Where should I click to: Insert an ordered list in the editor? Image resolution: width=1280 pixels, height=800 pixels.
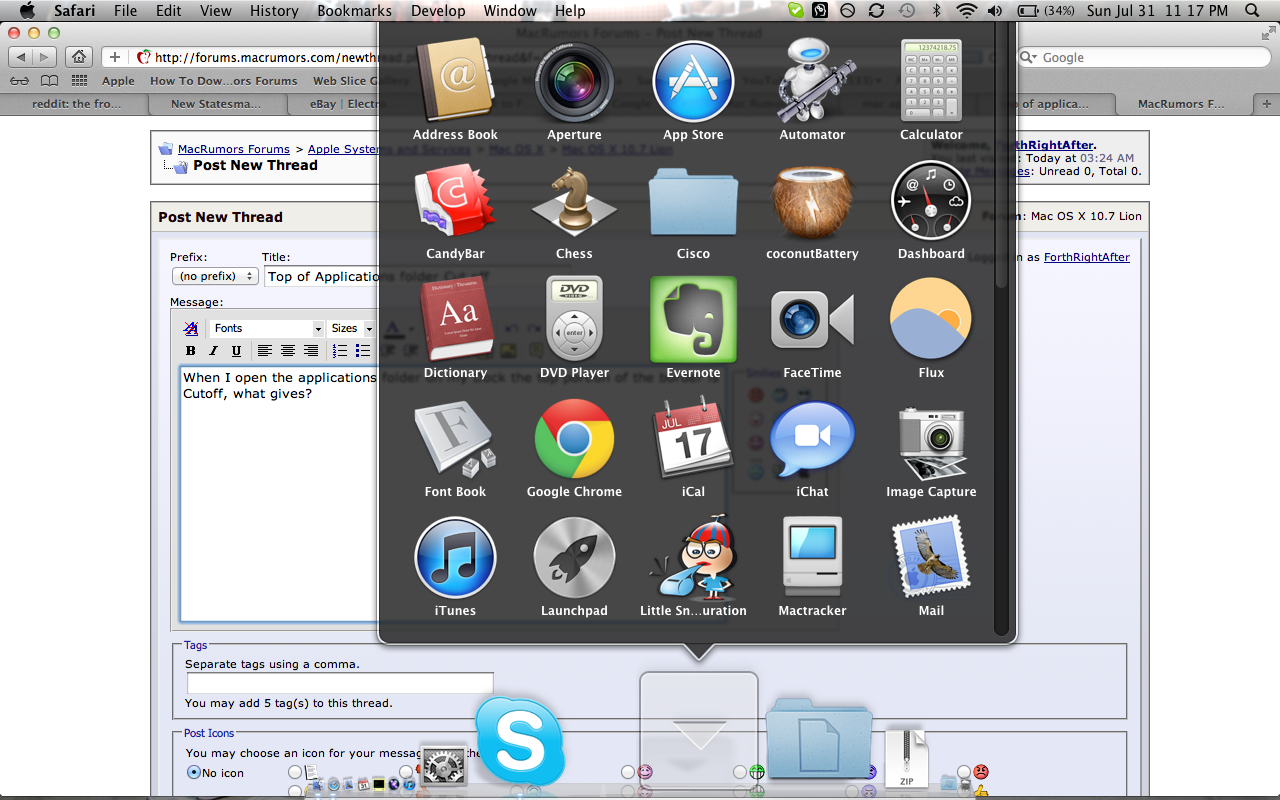click(339, 351)
